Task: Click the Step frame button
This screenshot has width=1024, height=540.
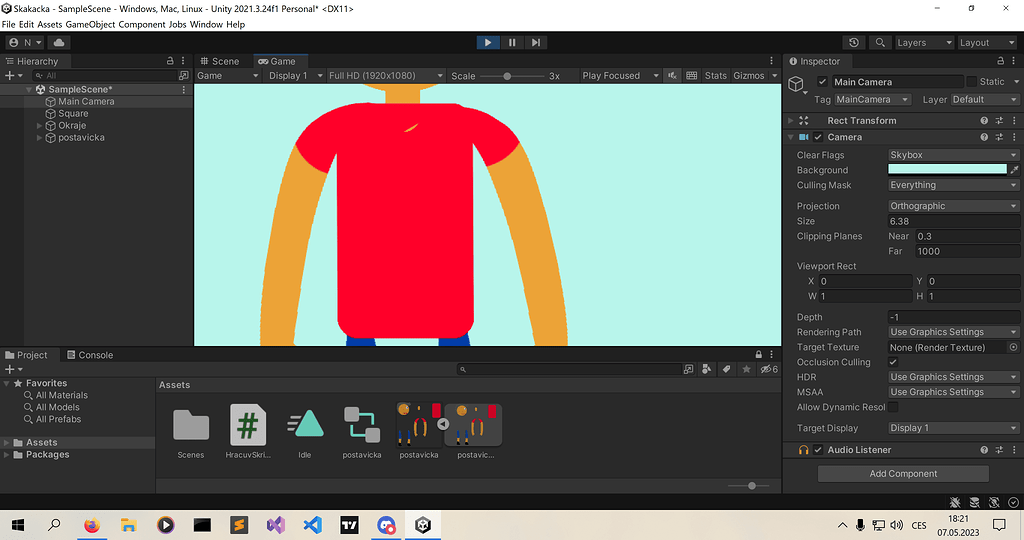Action: 536,43
